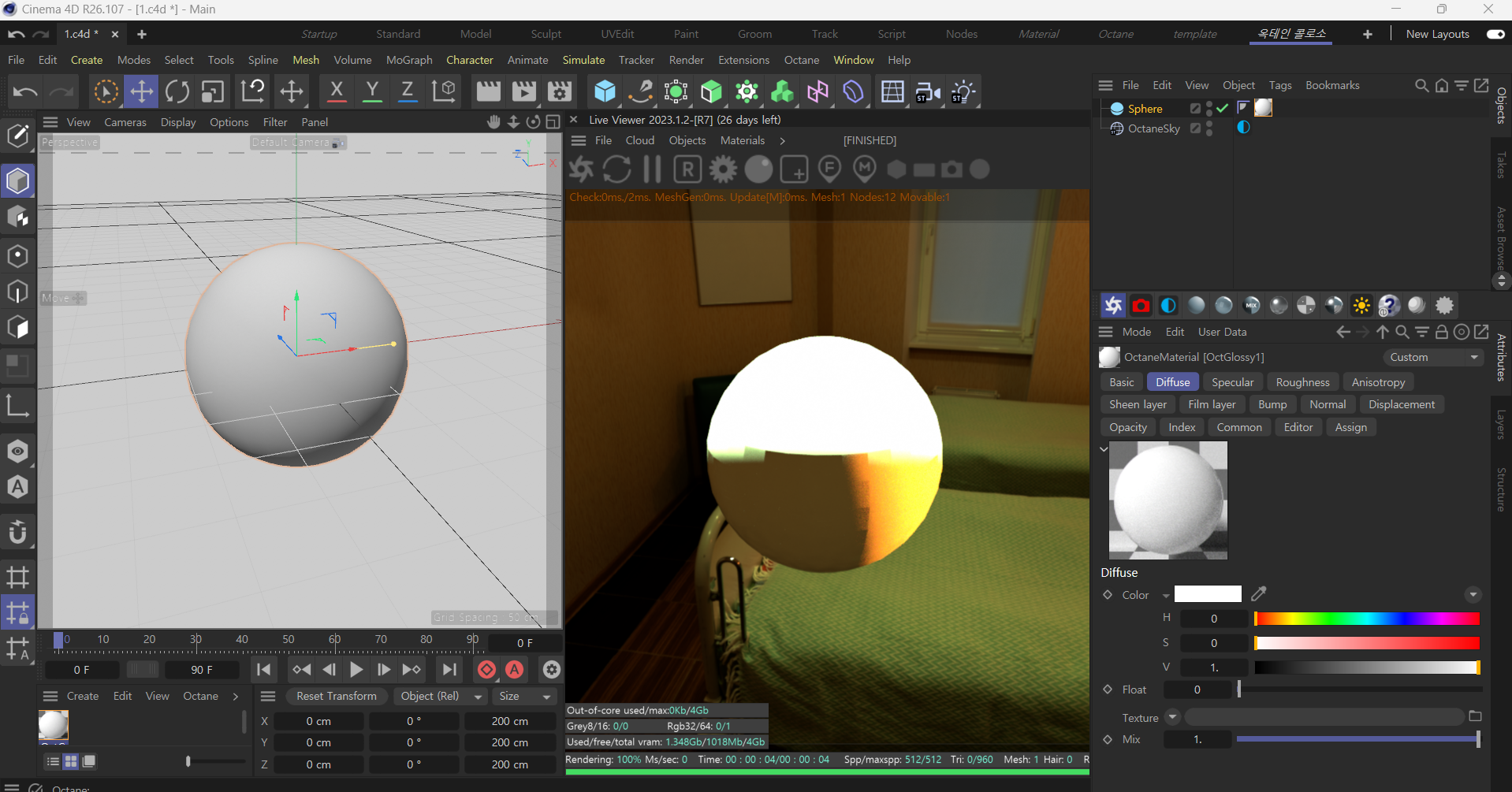Expand Color mode dropdown arrow
Viewport: 1512px width, 792px height.
tap(1165, 596)
